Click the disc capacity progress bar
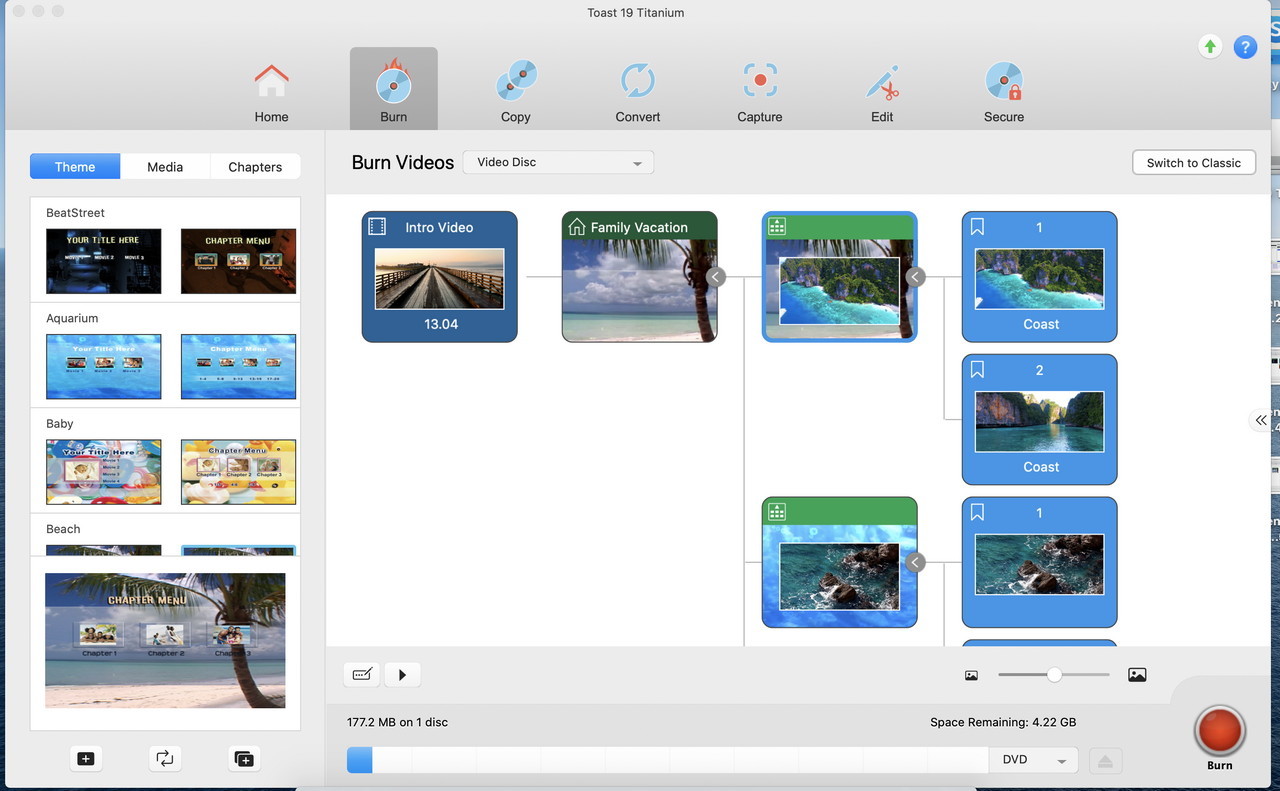Image resolution: width=1280 pixels, height=791 pixels. click(667, 760)
